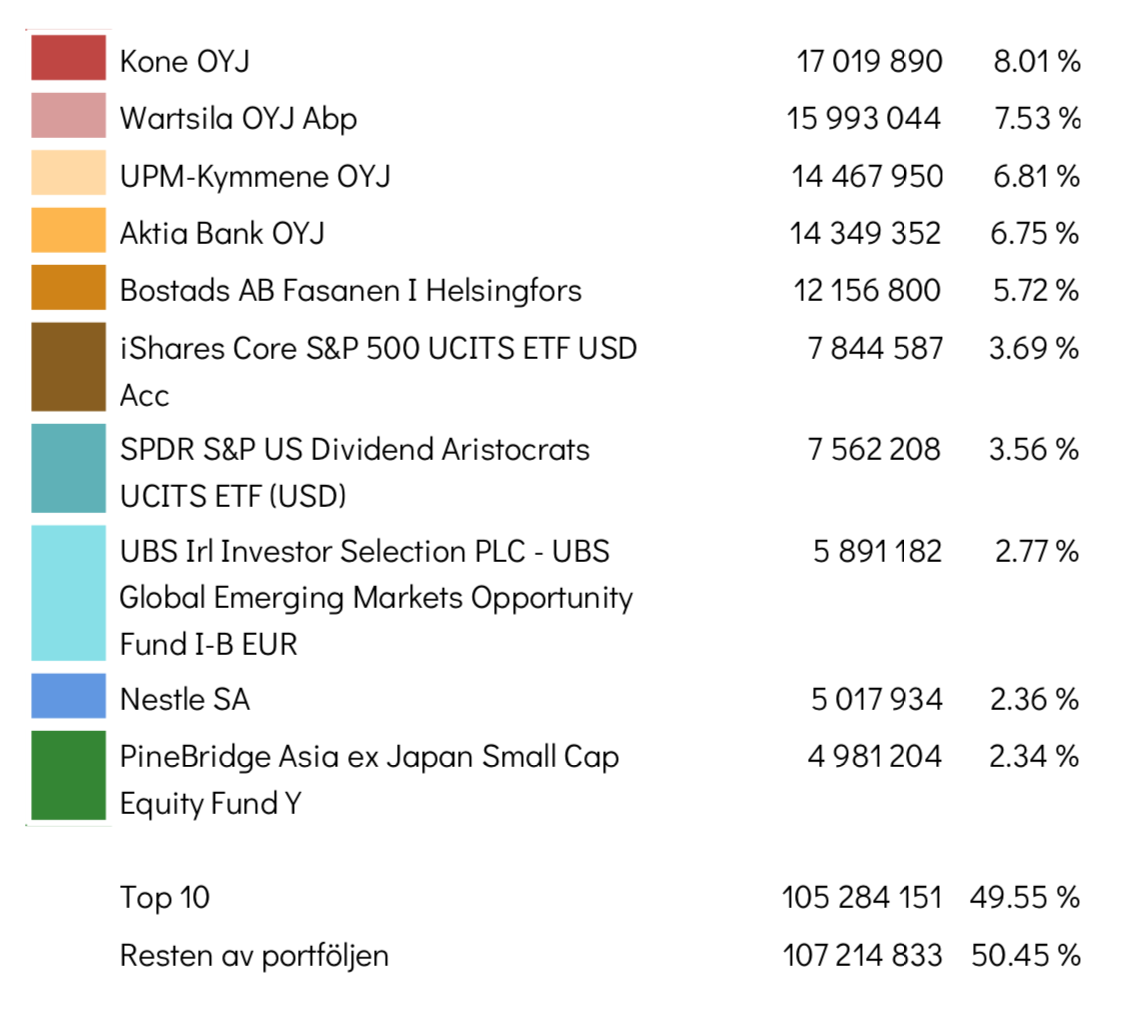Click the value 17 019 890

point(869,62)
